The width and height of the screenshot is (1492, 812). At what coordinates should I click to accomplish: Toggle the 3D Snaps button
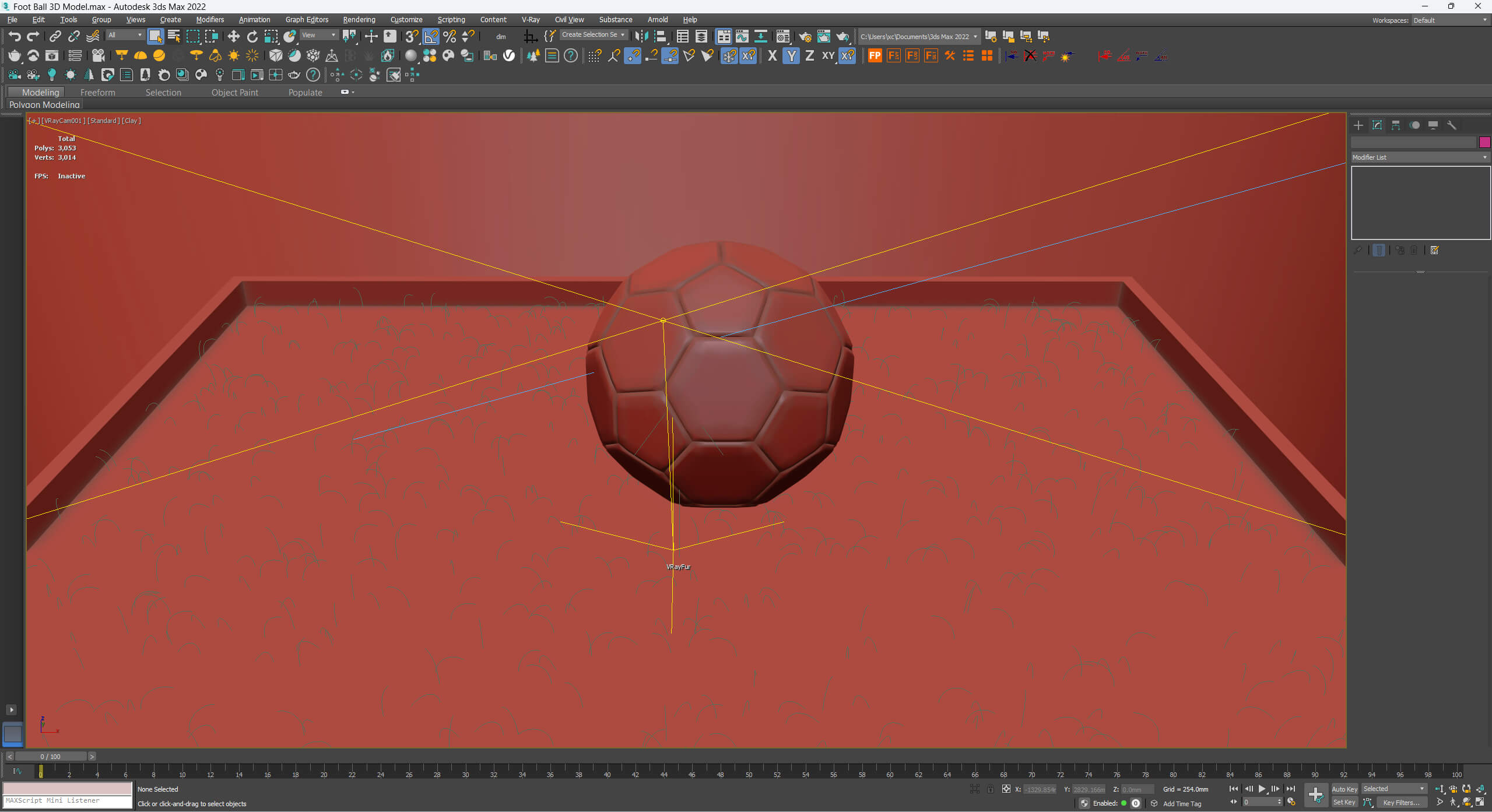(x=412, y=36)
